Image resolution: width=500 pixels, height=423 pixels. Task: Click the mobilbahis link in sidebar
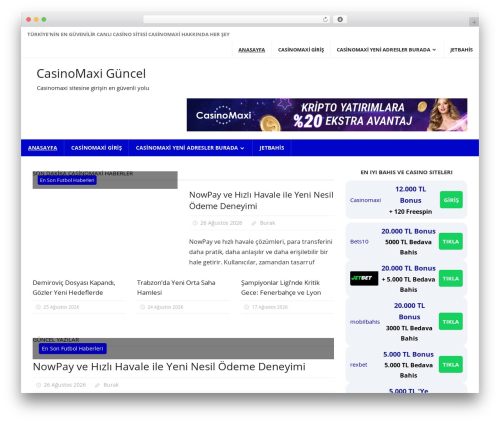coord(365,322)
